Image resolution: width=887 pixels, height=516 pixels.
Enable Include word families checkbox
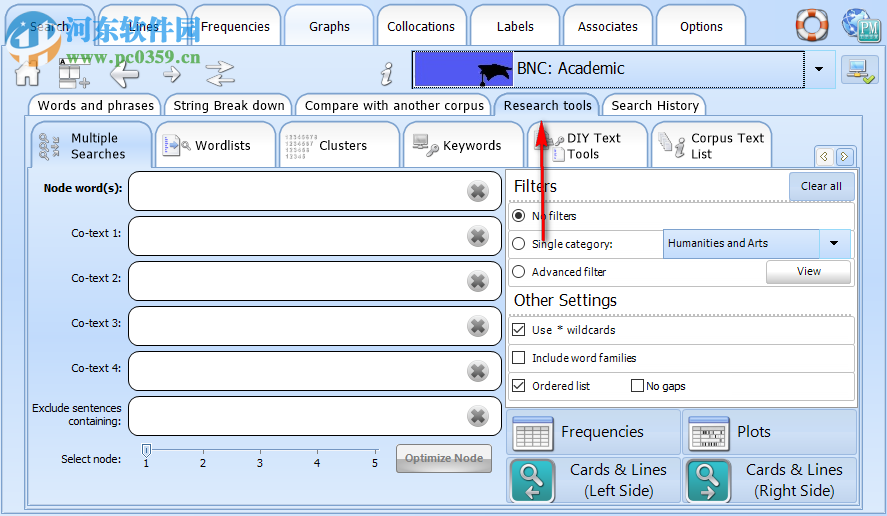pyautogui.click(x=518, y=358)
